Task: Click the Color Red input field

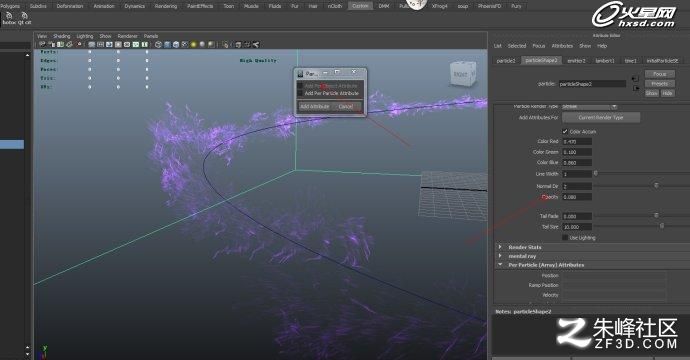Action: [x=577, y=142]
